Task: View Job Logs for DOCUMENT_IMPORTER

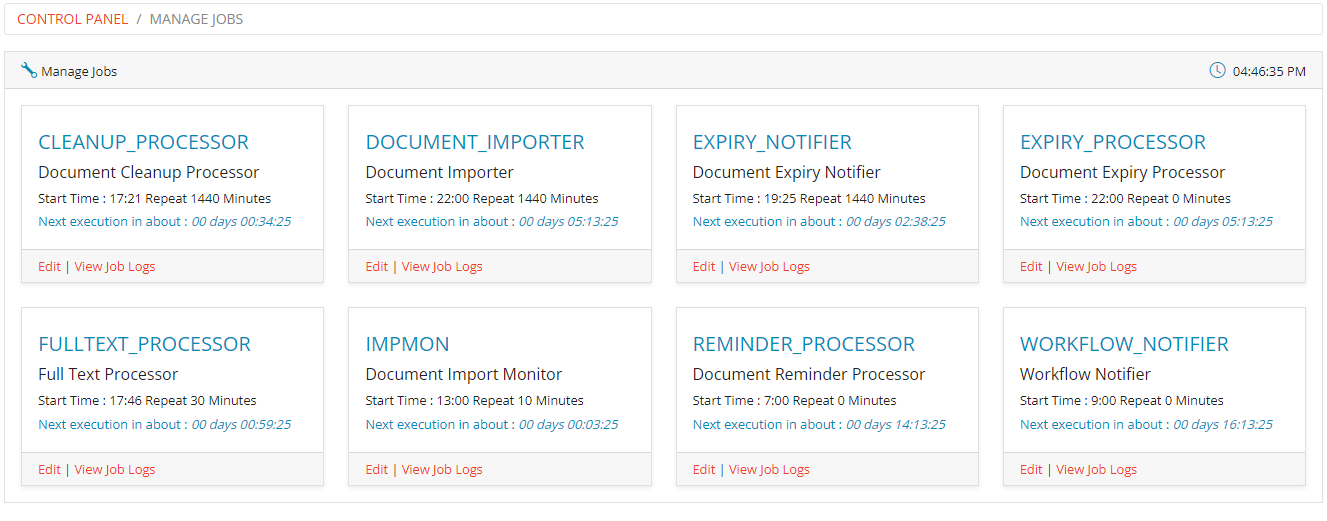Action: click(x=442, y=266)
